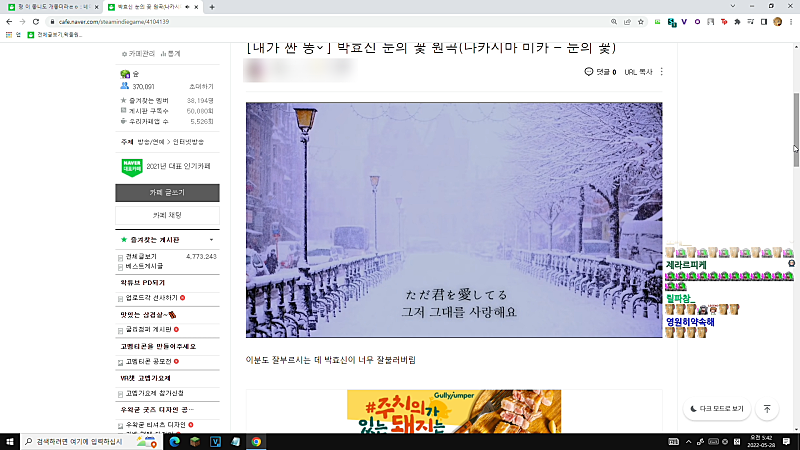Open the Chrome extensions puzzle icon
The height and width of the screenshot is (450, 800).
pos(737,22)
